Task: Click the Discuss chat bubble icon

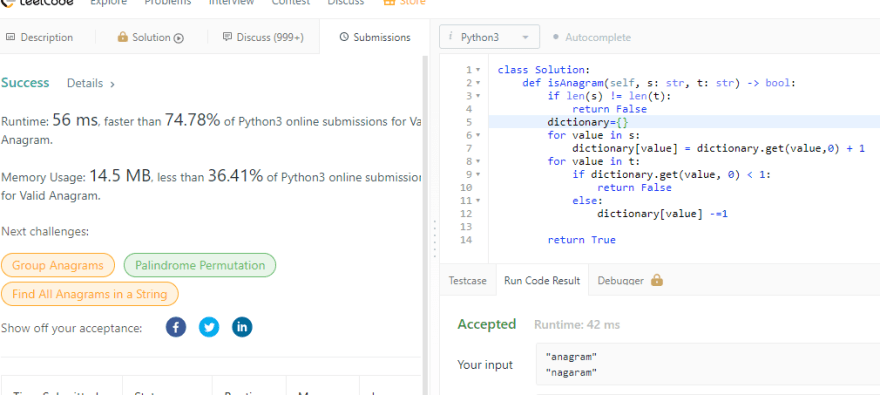Action: pyautogui.click(x=227, y=37)
